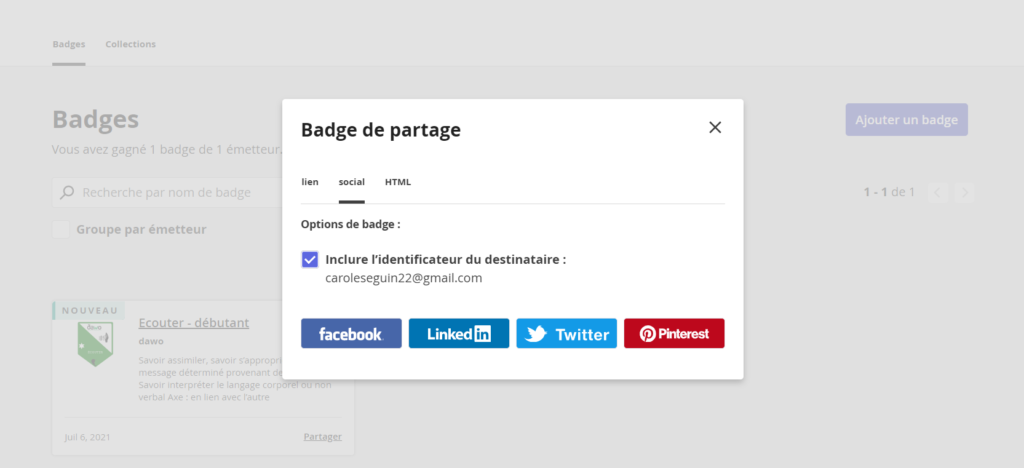Share badge on Facebook

coord(351,334)
